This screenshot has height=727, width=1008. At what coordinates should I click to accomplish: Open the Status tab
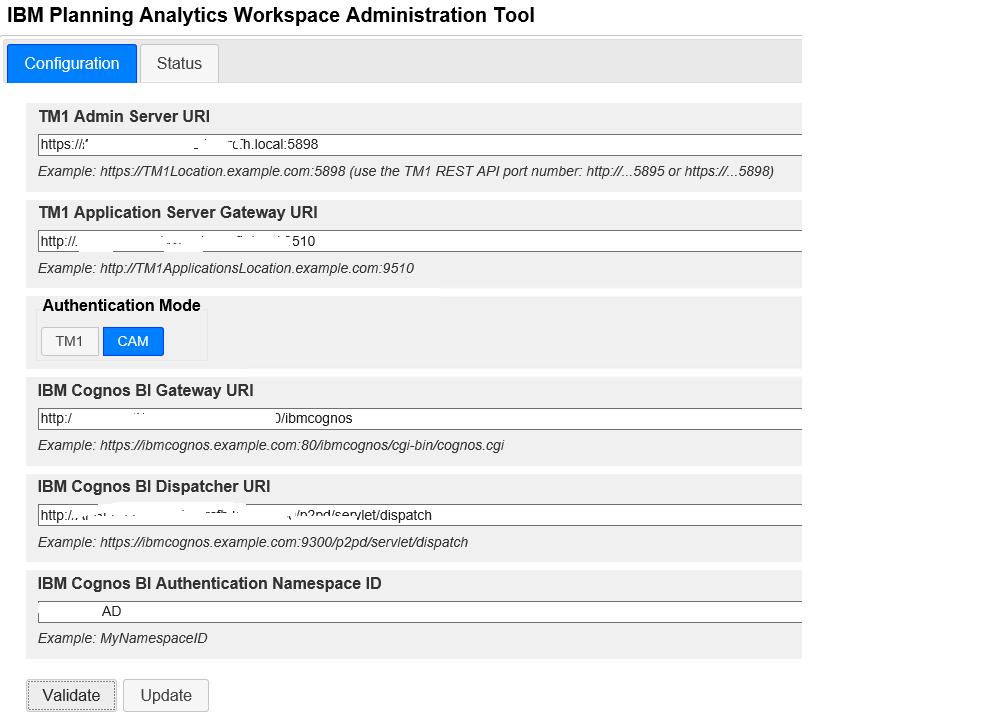(179, 64)
